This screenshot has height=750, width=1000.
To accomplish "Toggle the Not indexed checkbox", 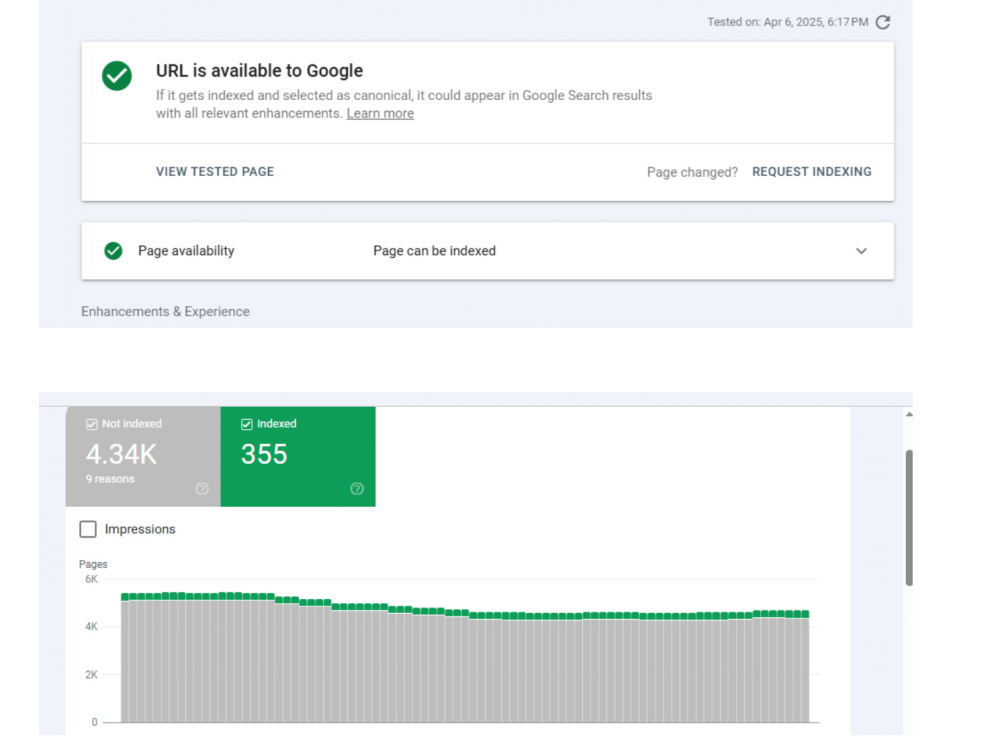I will click(92, 424).
